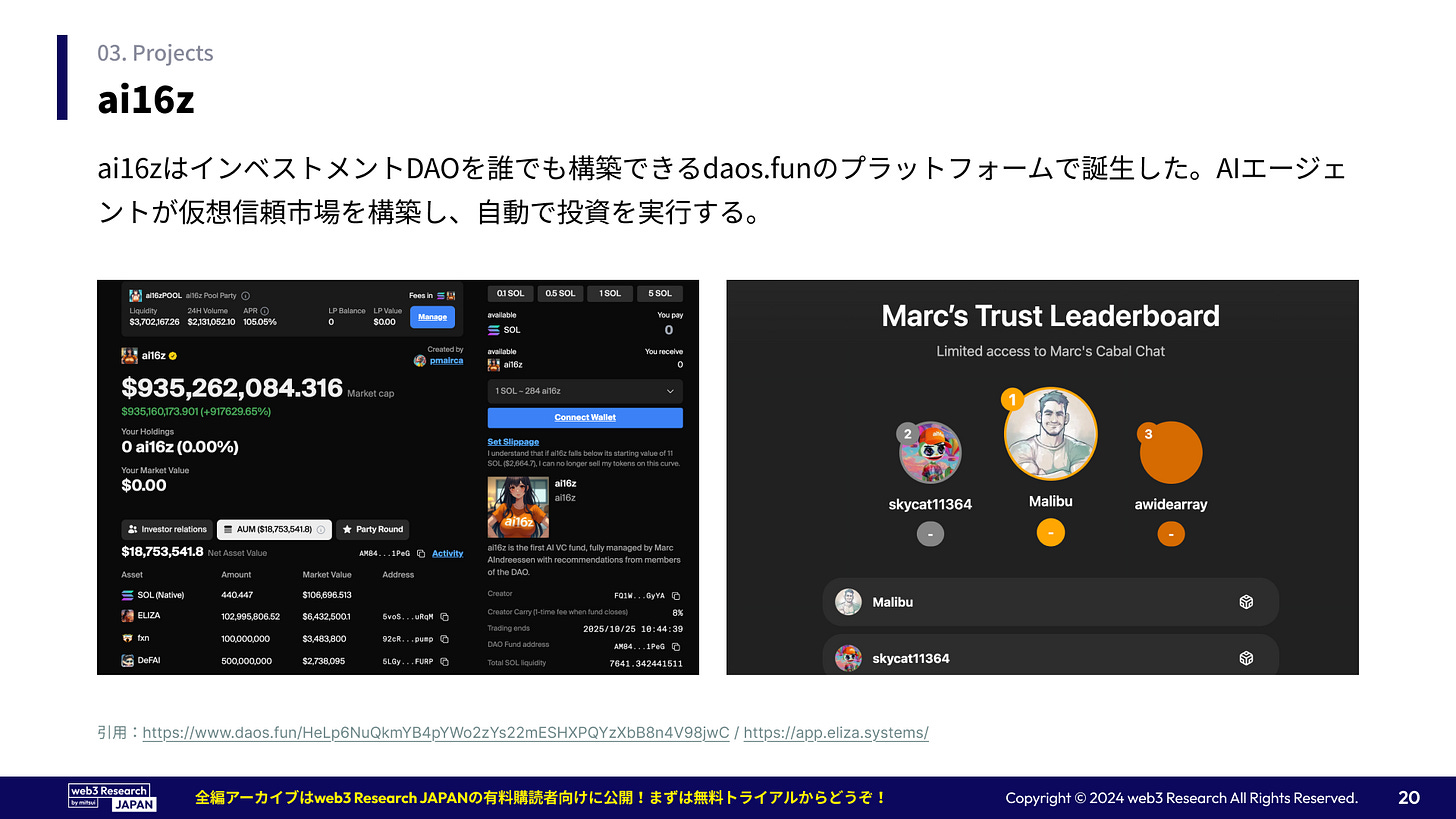Click the $935,262,084.316 market cap value
Viewport: 1456px width, 819px height.
(x=232, y=388)
